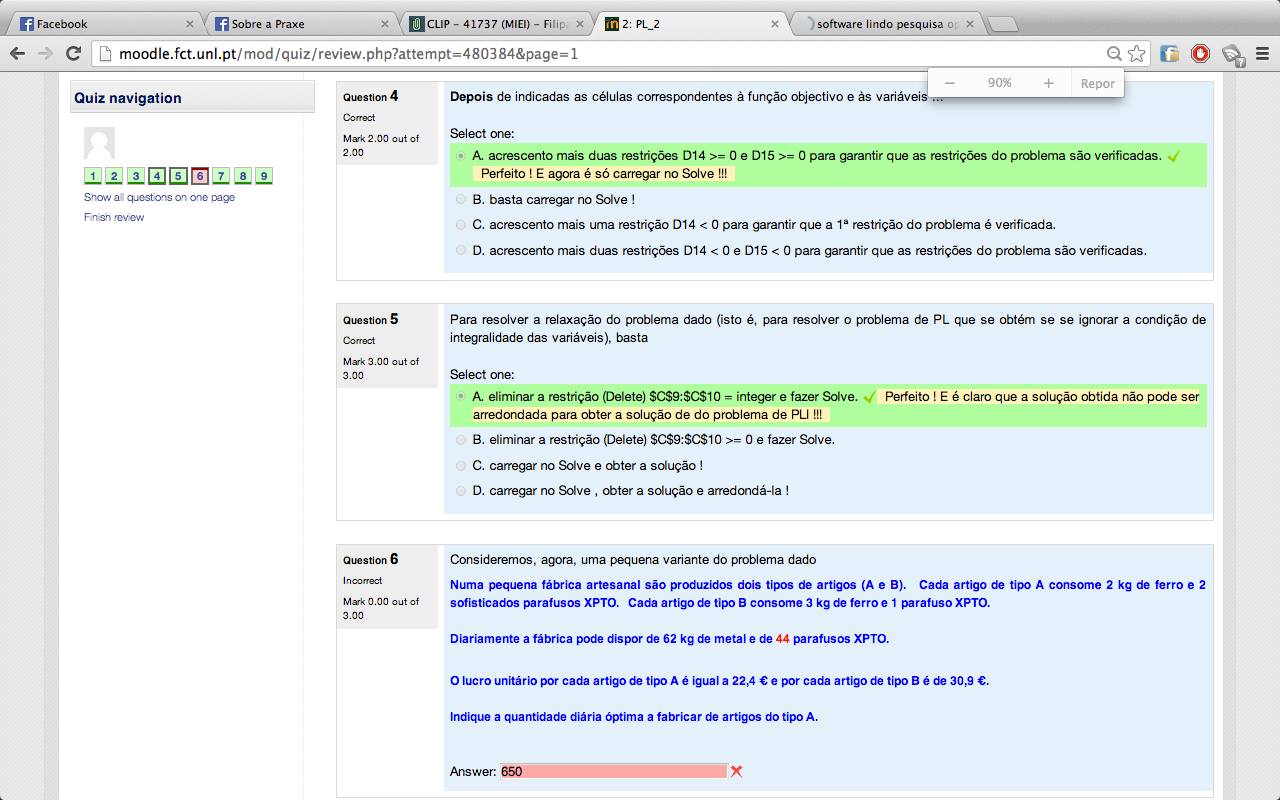Reset zoom with the Repor button
The height and width of the screenshot is (800, 1280).
(x=1097, y=84)
